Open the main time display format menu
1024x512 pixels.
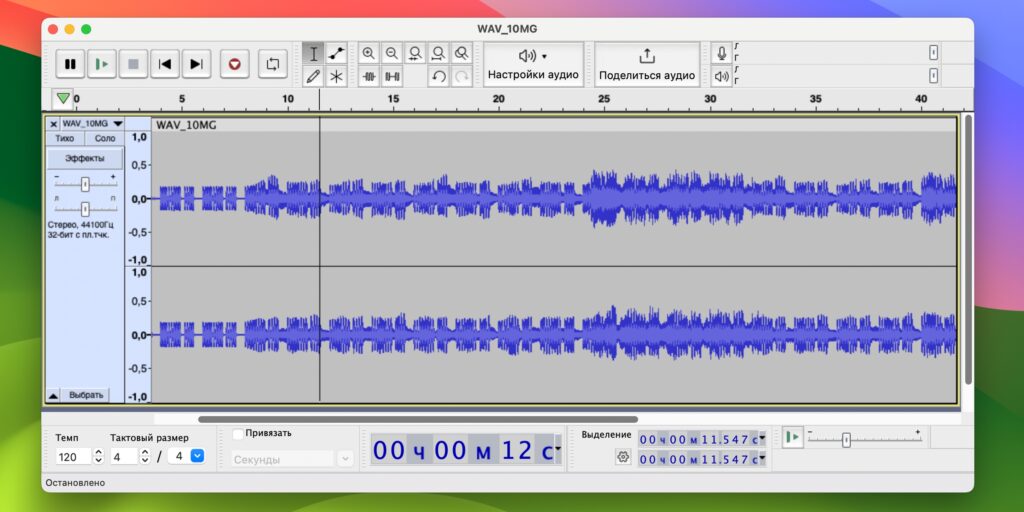558,450
